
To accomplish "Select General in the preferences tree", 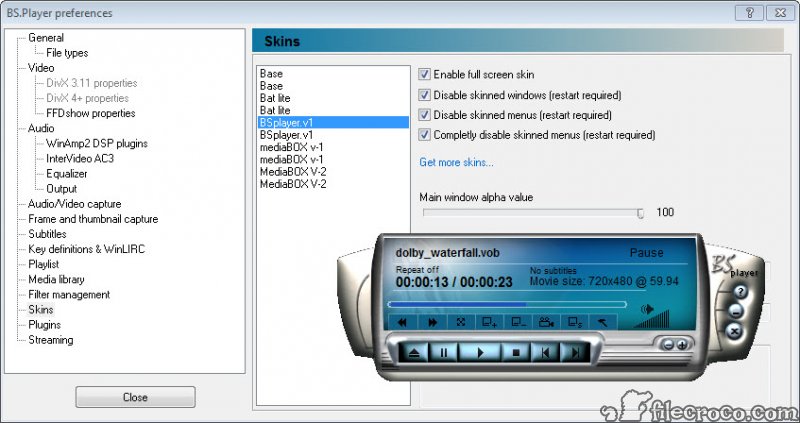I will (46, 38).
